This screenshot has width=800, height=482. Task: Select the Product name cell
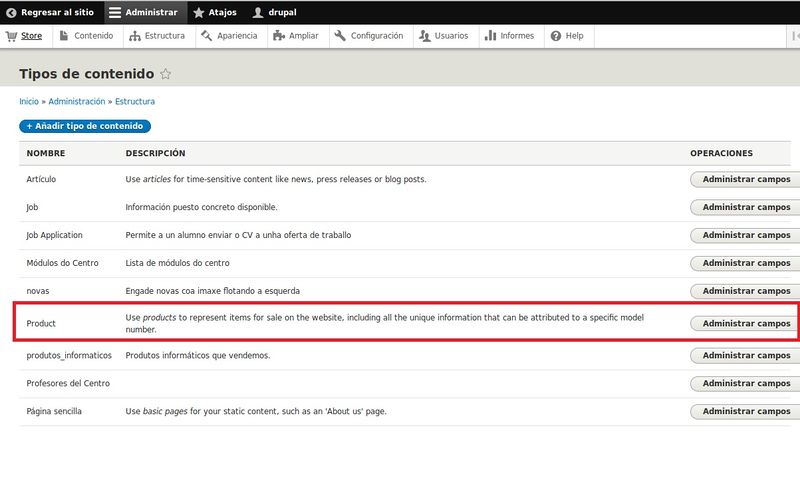tap(41, 323)
